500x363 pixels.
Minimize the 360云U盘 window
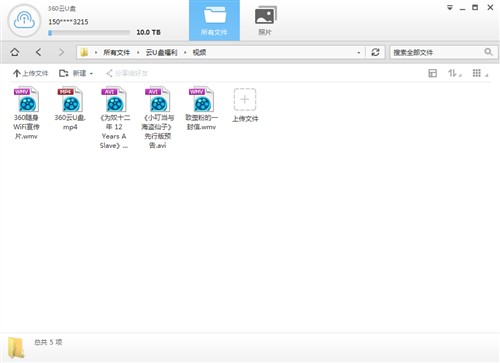(x=462, y=8)
